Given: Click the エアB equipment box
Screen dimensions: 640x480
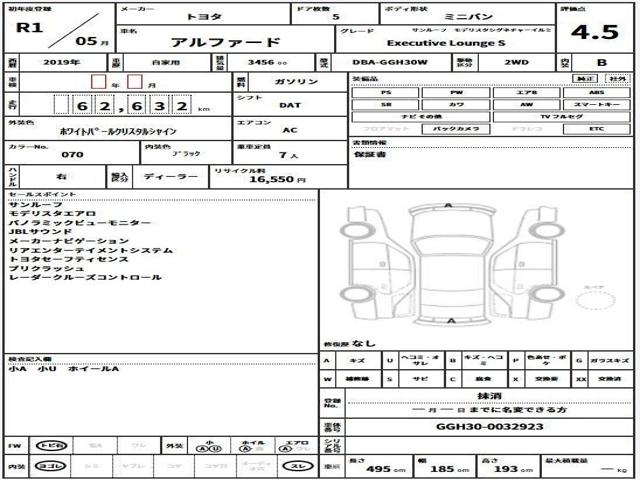Looking at the screenshot, I should [526, 93].
